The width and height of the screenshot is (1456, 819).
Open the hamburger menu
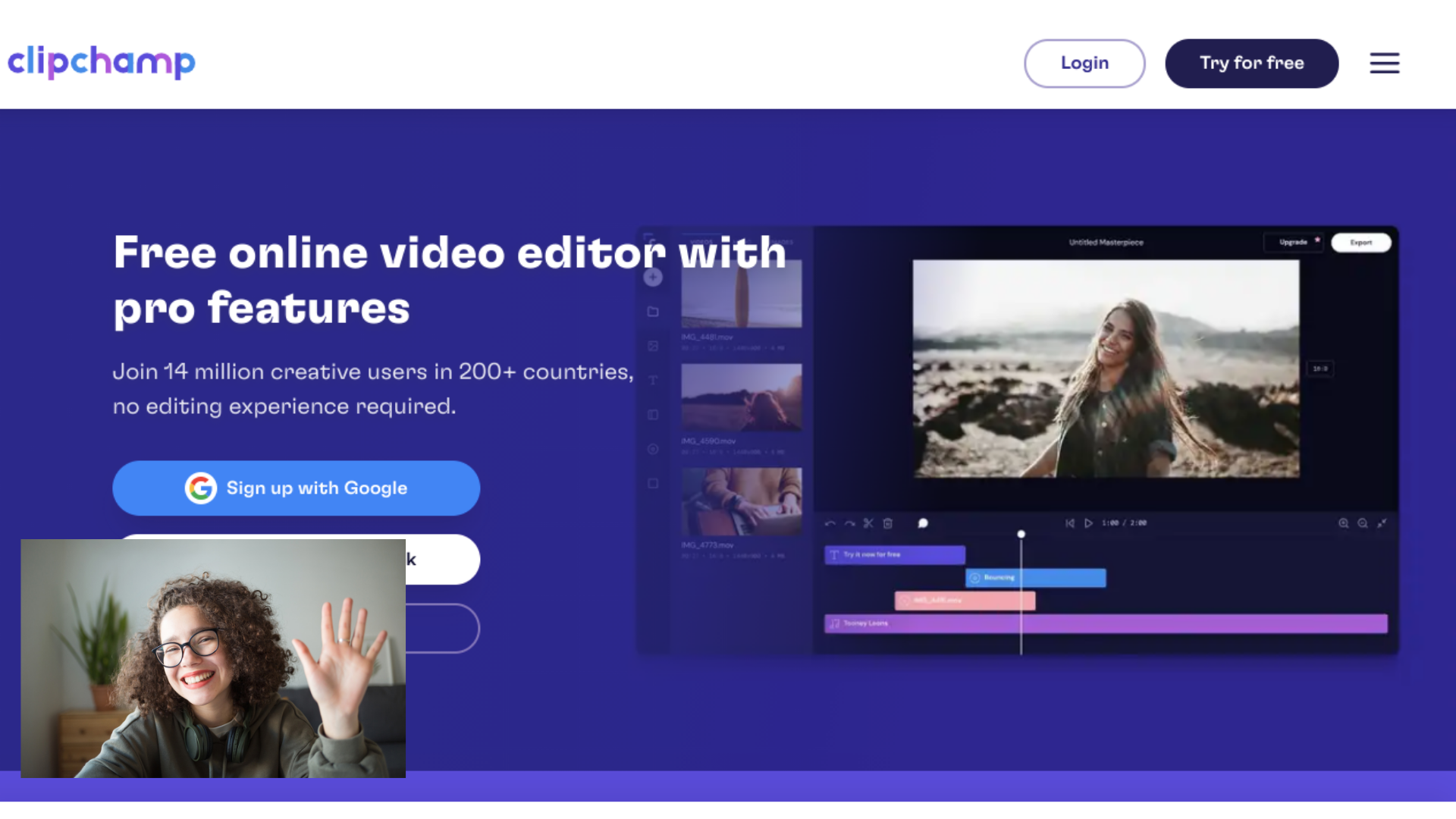1384,63
